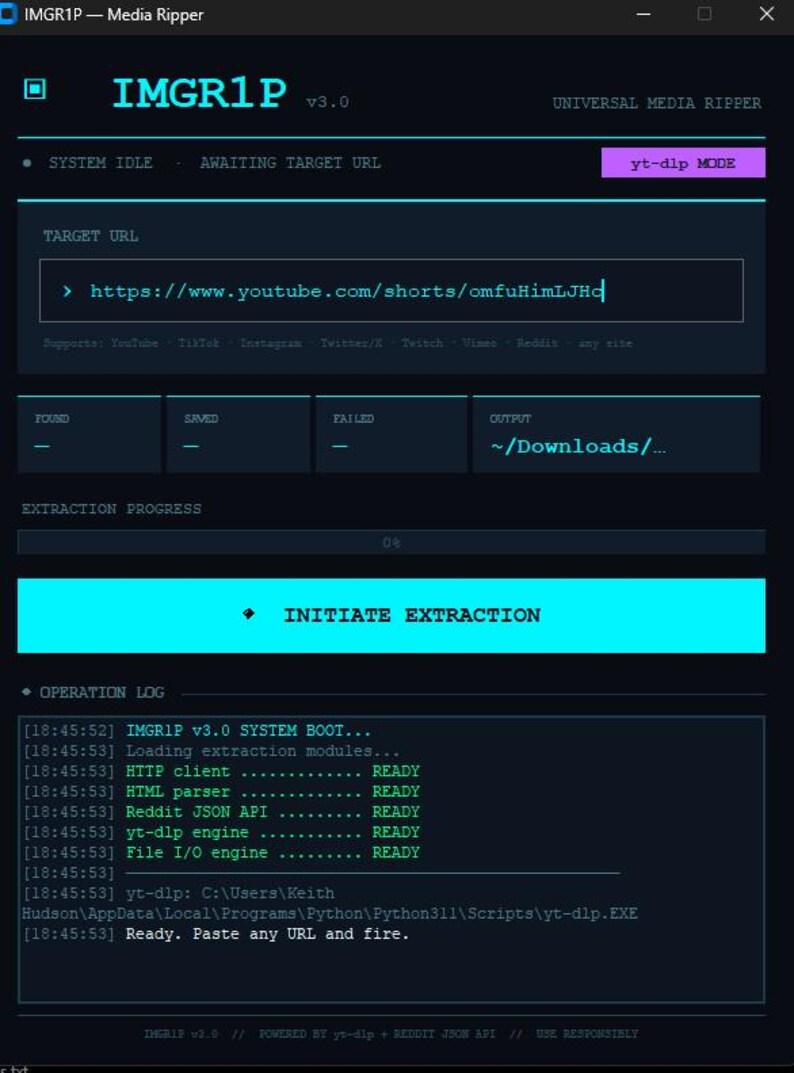Image resolution: width=794 pixels, height=1073 pixels.
Task: Click the UNIVERSAL MEDIA RIPPER tagline
Action: pyautogui.click(x=657, y=103)
